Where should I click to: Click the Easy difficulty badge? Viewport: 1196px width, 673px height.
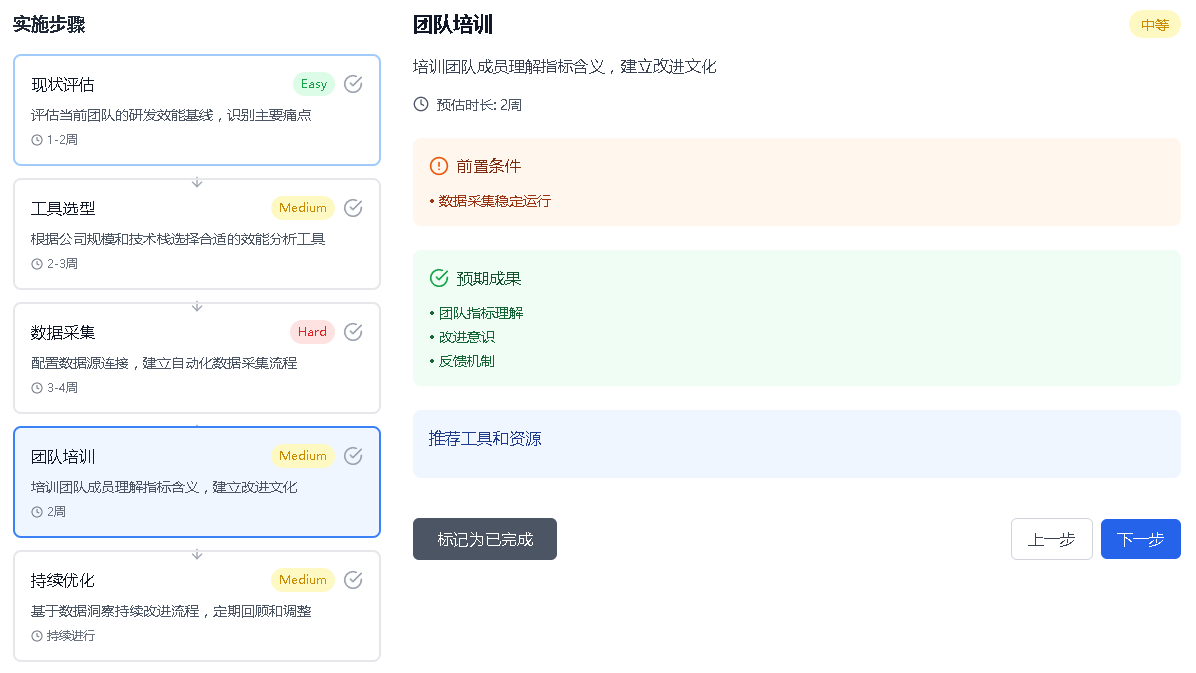tap(313, 84)
